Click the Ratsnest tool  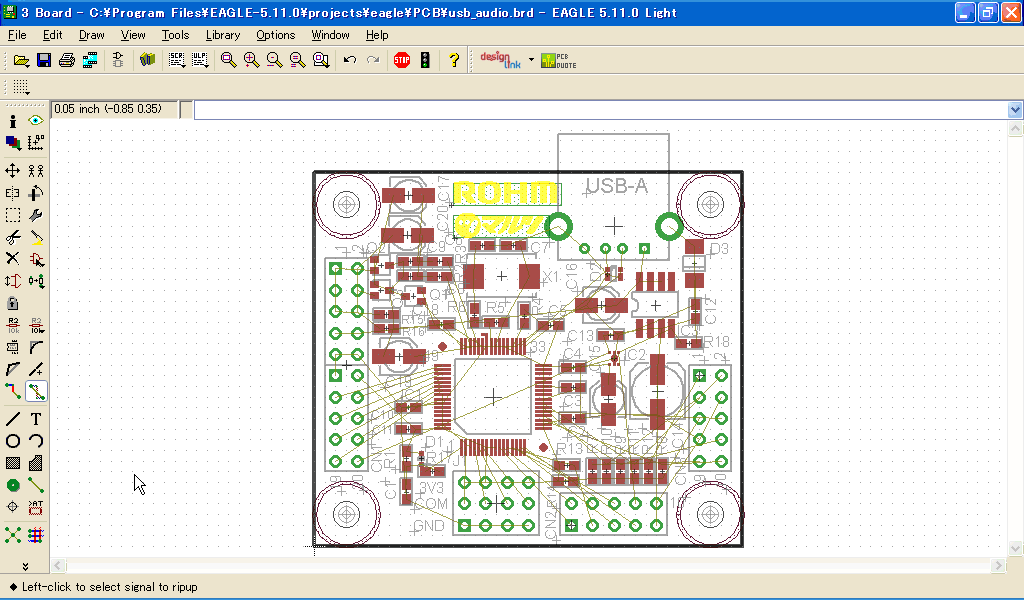click(13, 535)
